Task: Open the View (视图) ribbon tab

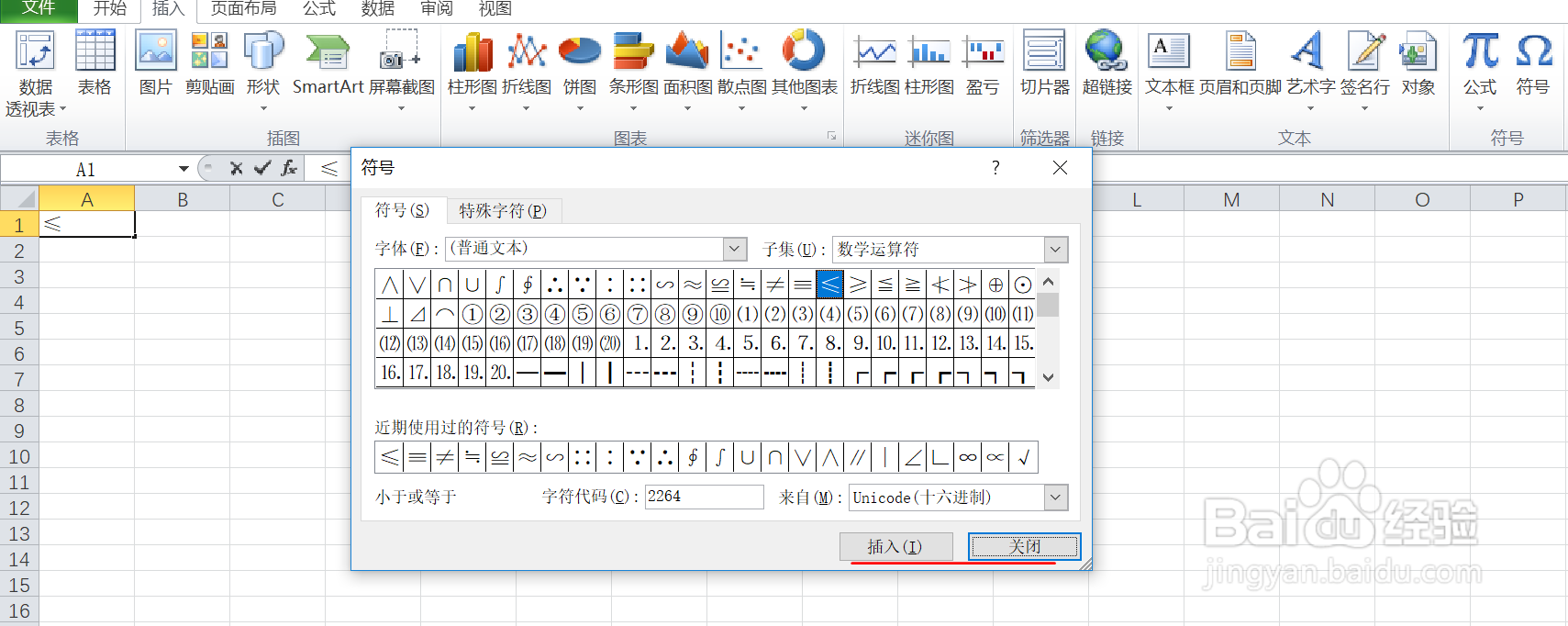Action: 495,8
